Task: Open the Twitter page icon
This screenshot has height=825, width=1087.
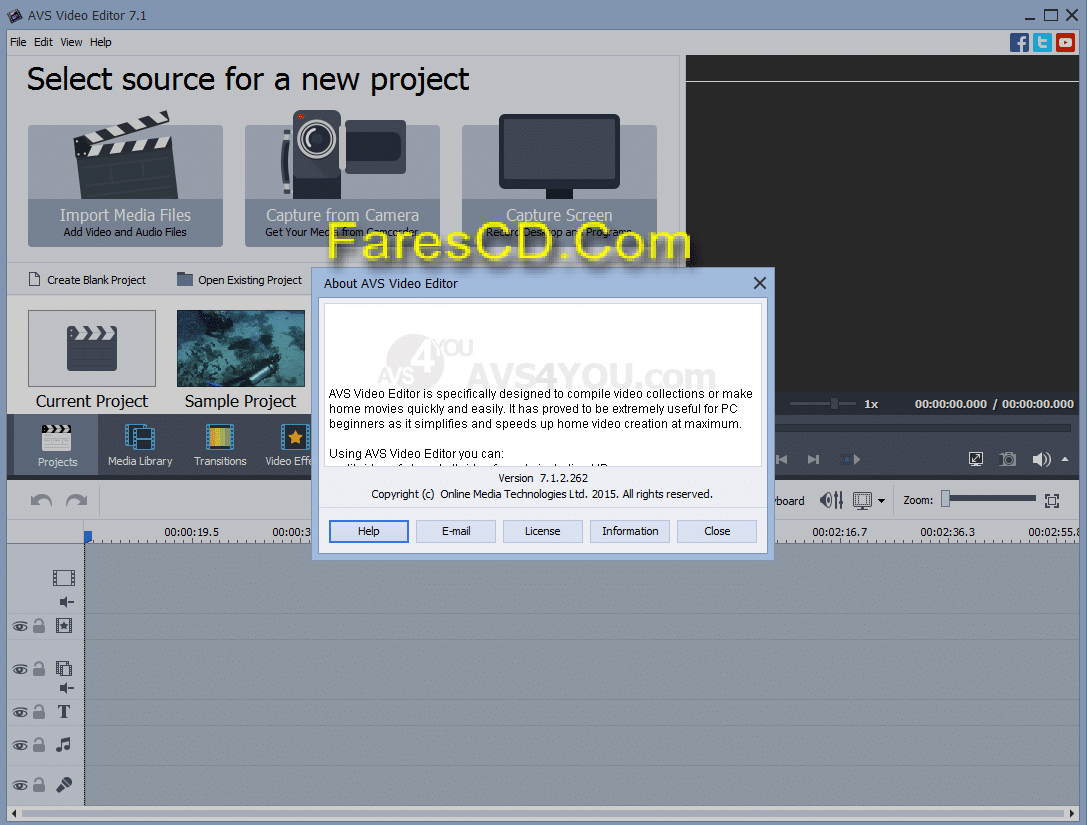Action: 1042,42
